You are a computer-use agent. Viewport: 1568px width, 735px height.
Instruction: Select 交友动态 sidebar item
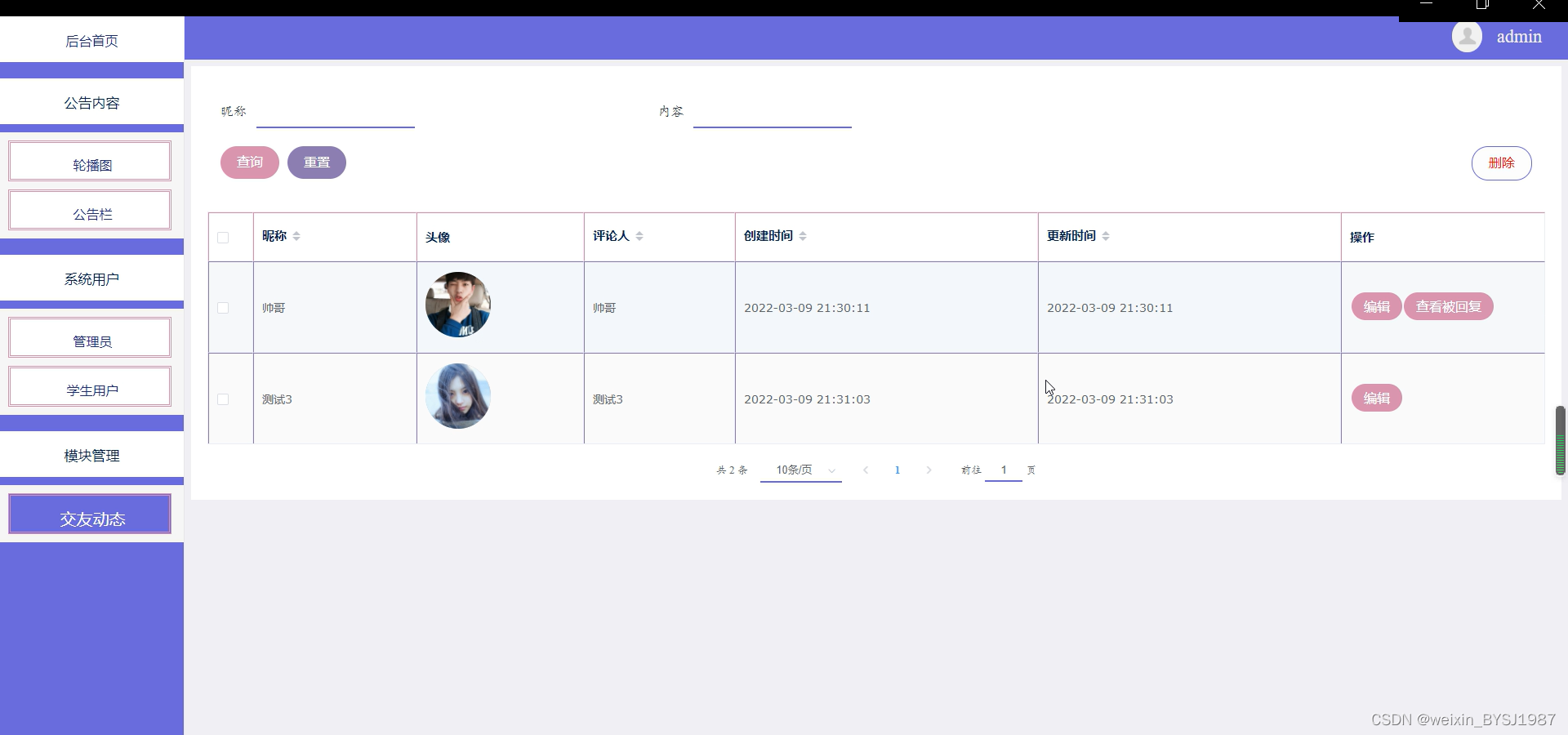(90, 514)
